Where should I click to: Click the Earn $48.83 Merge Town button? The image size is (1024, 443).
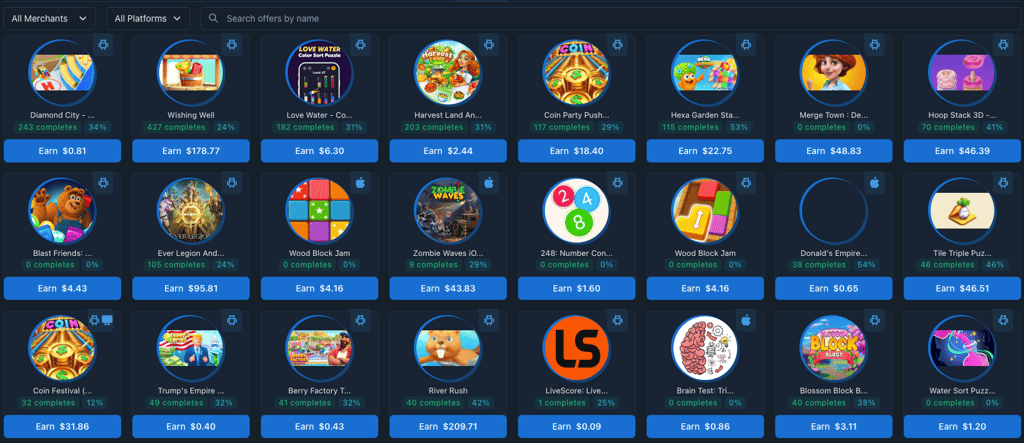click(834, 151)
